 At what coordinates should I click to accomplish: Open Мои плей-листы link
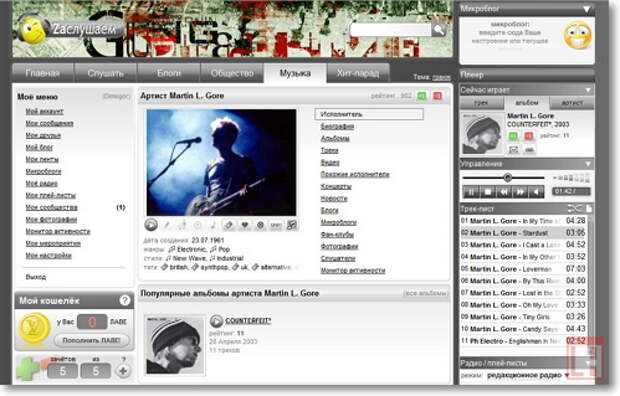pos(51,195)
